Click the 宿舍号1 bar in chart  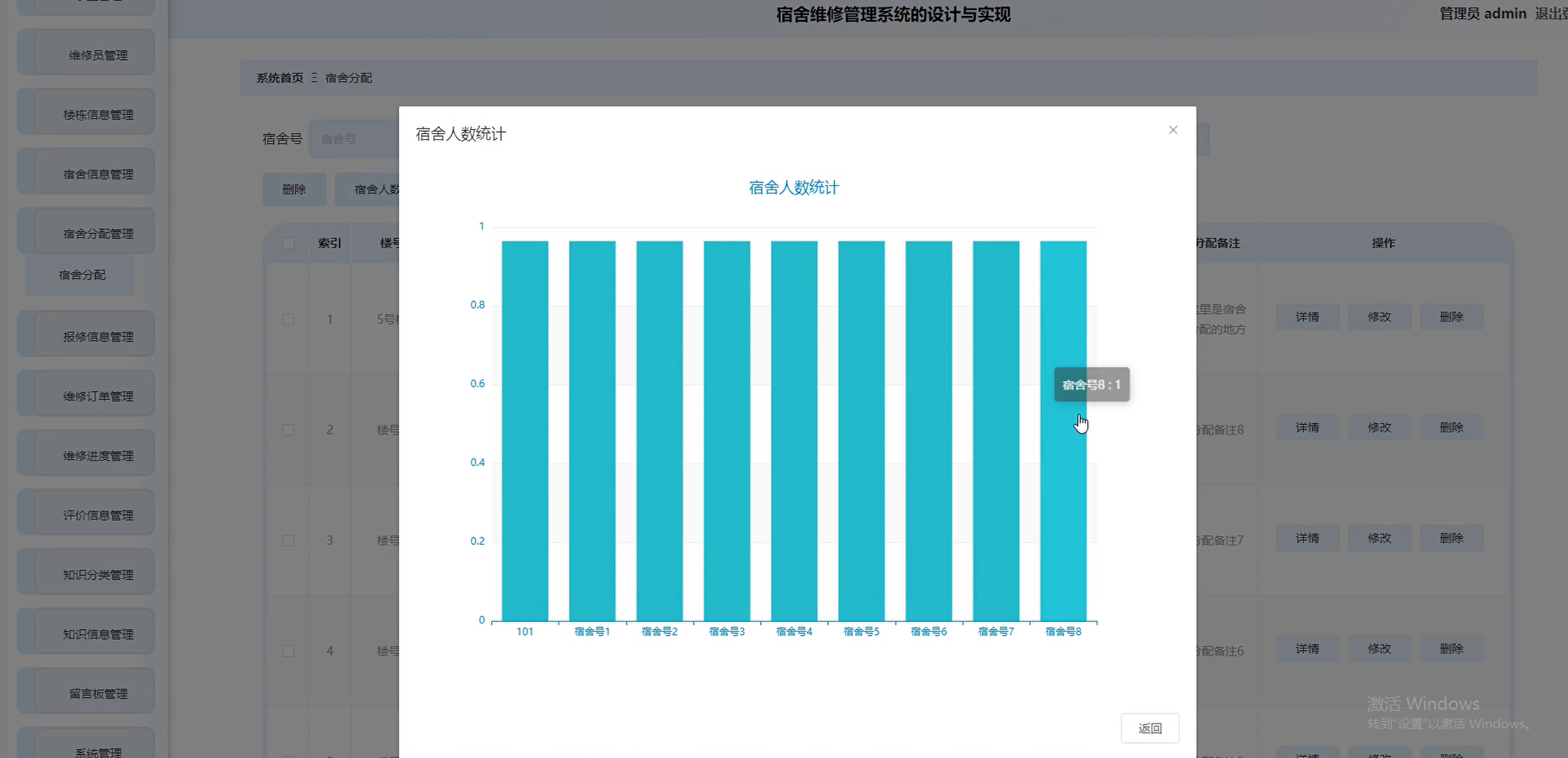point(592,431)
